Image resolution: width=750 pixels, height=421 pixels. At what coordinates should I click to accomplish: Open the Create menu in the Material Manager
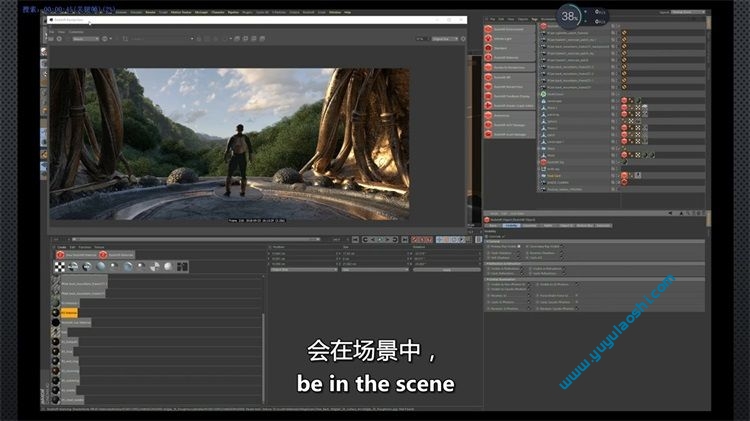pyautogui.click(x=61, y=247)
